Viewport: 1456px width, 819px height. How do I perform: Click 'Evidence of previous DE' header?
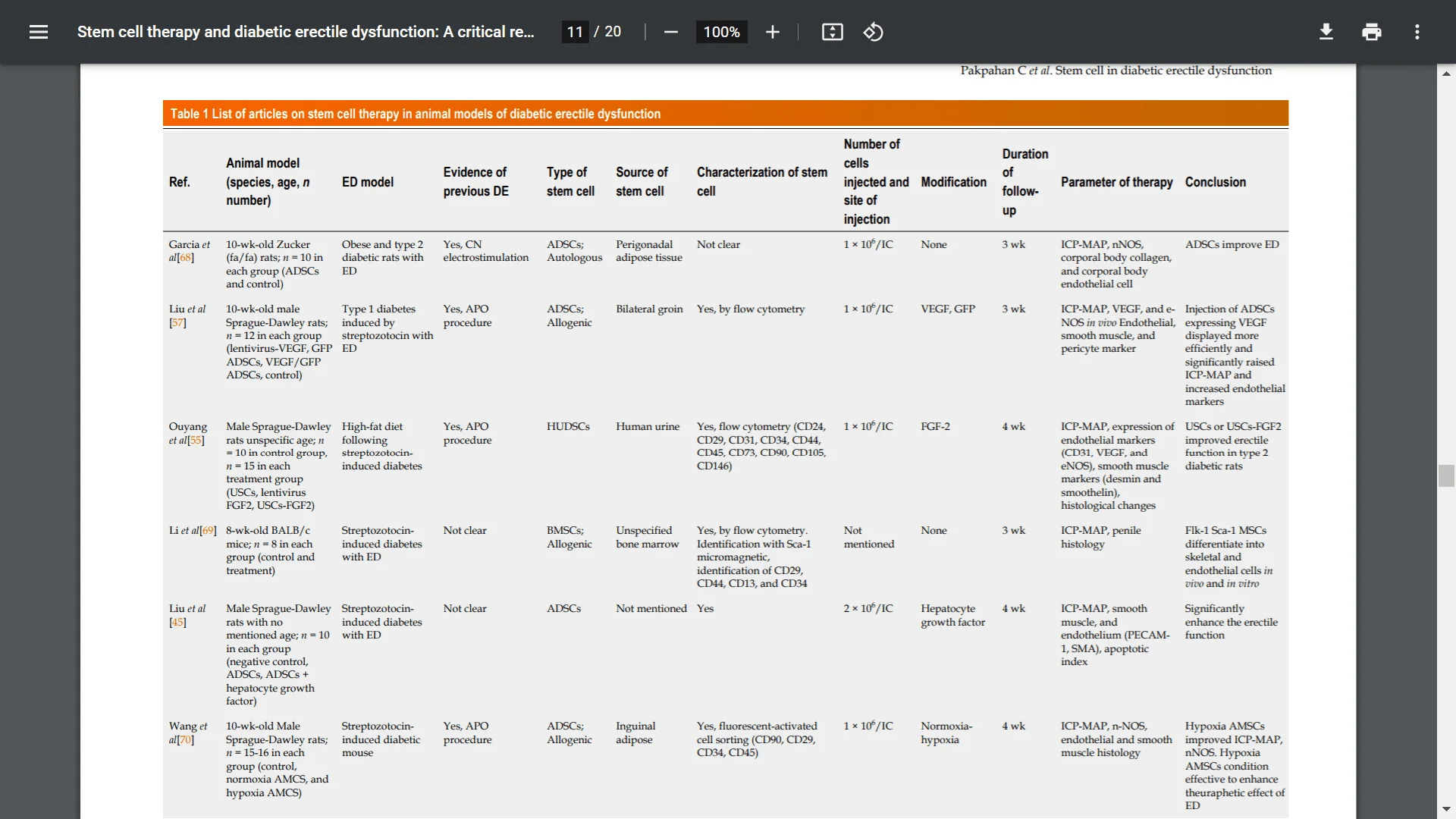pos(476,182)
